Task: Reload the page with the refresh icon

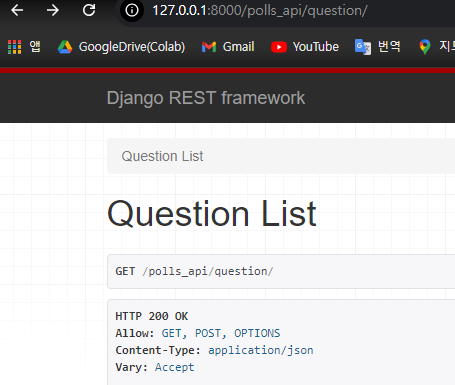Action: 89,10
